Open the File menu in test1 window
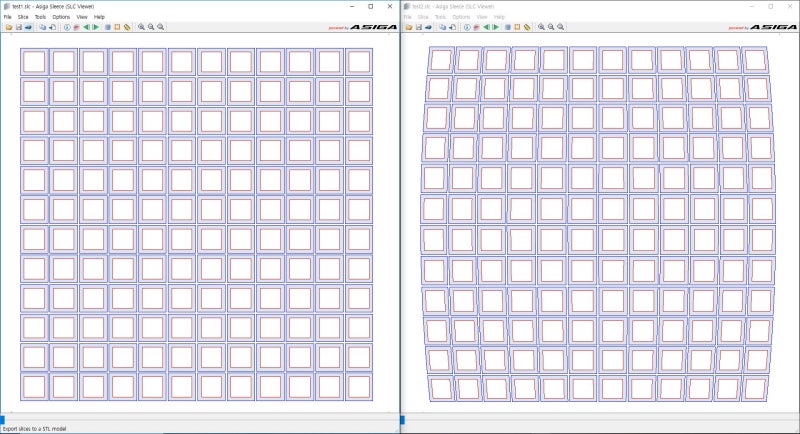Screen dimensions: 800x434 (x=8, y=17)
